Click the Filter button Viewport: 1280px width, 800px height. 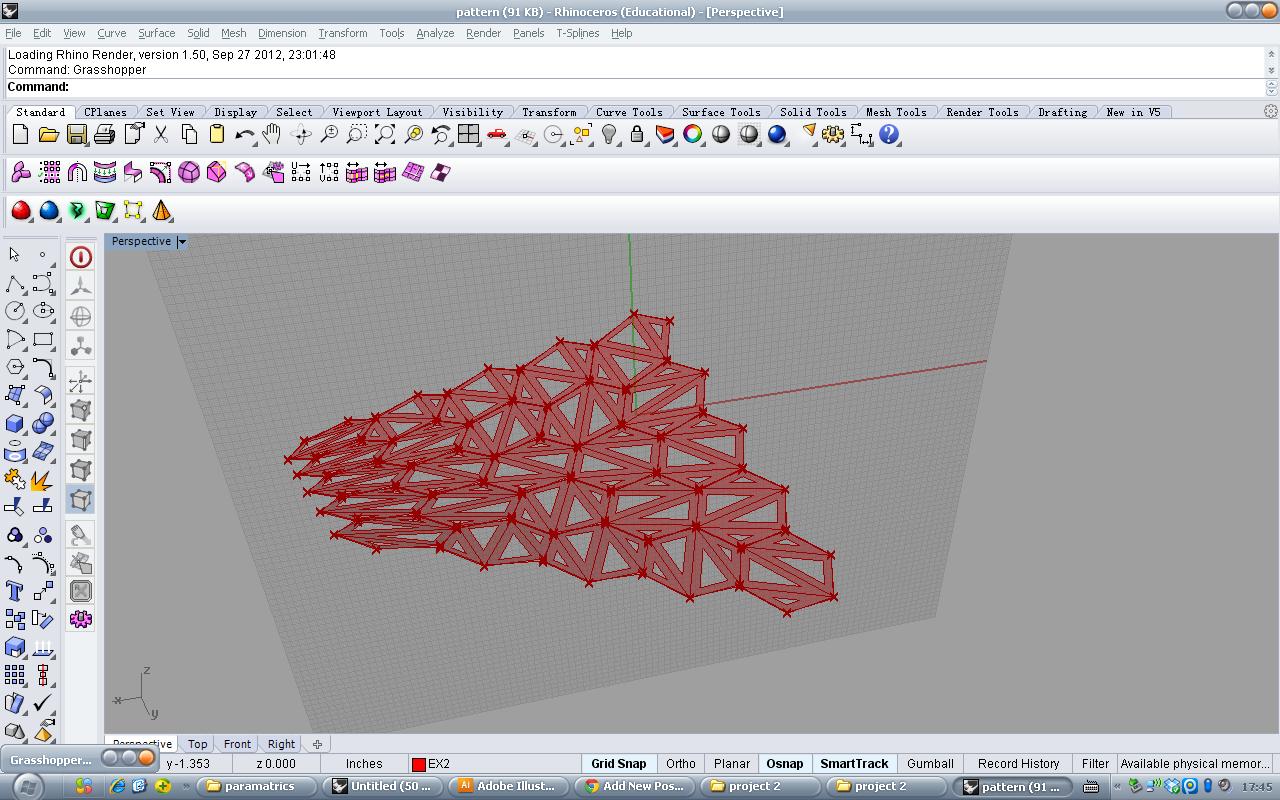click(1095, 763)
